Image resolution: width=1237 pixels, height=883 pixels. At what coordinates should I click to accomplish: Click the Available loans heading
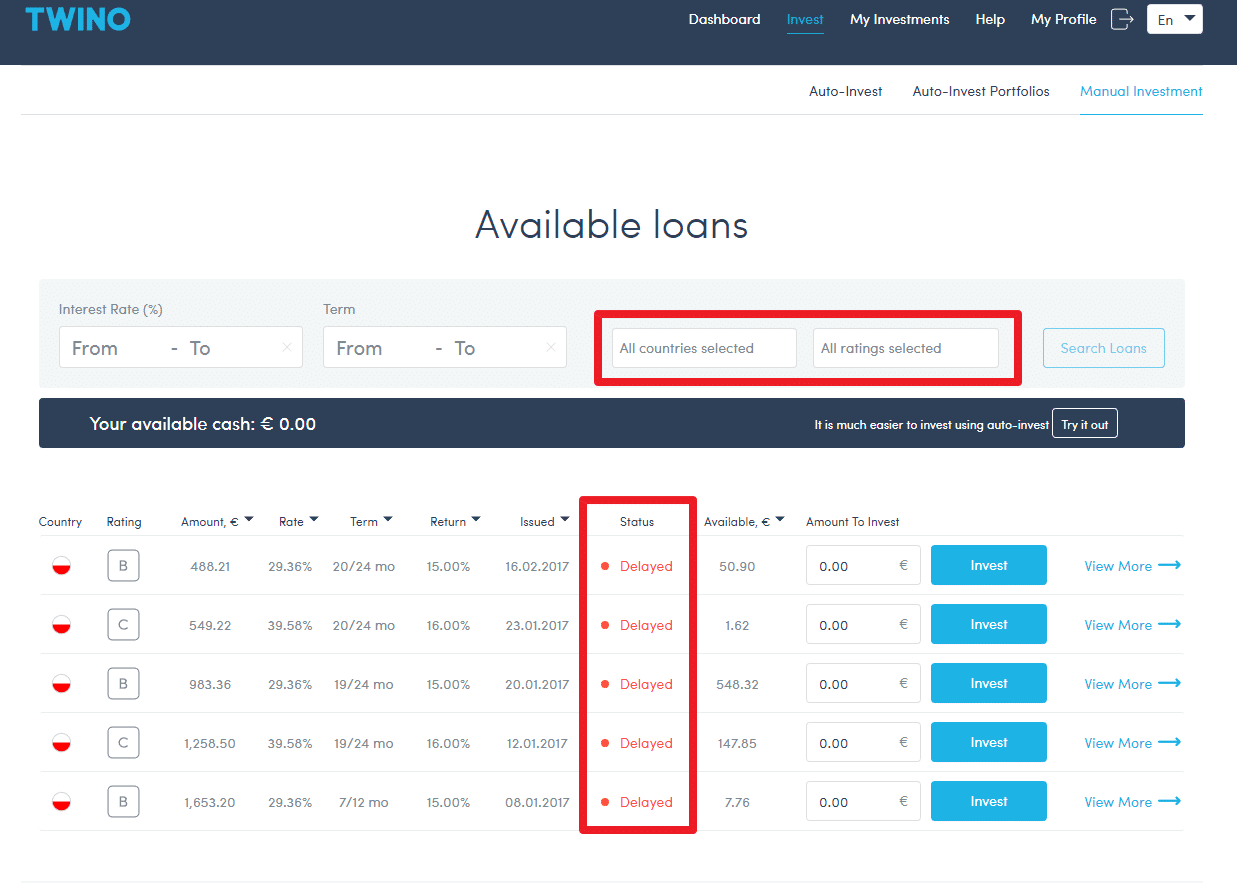tap(612, 224)
